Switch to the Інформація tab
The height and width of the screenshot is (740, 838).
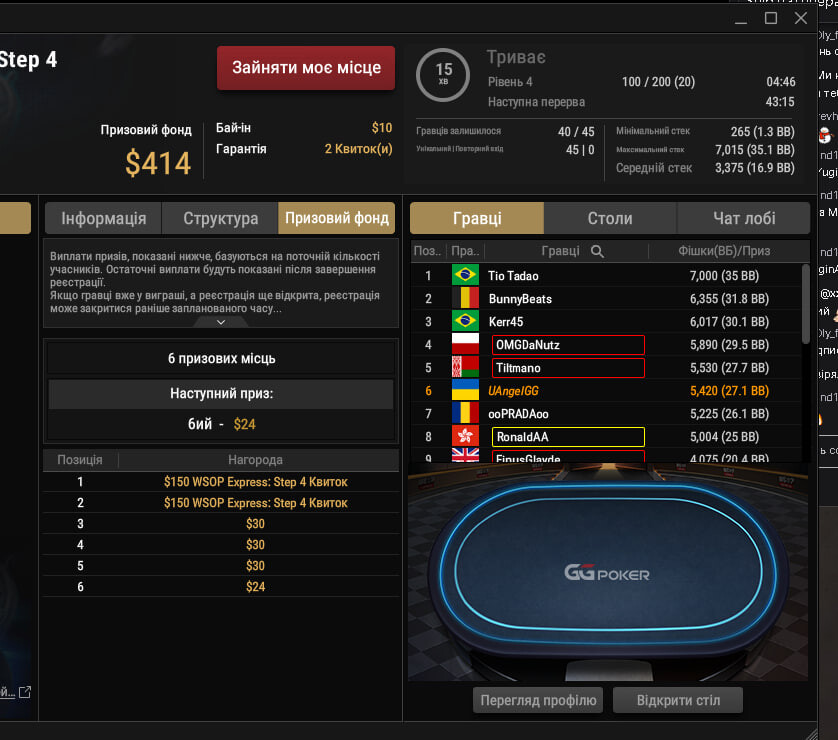tap(103, 218)
